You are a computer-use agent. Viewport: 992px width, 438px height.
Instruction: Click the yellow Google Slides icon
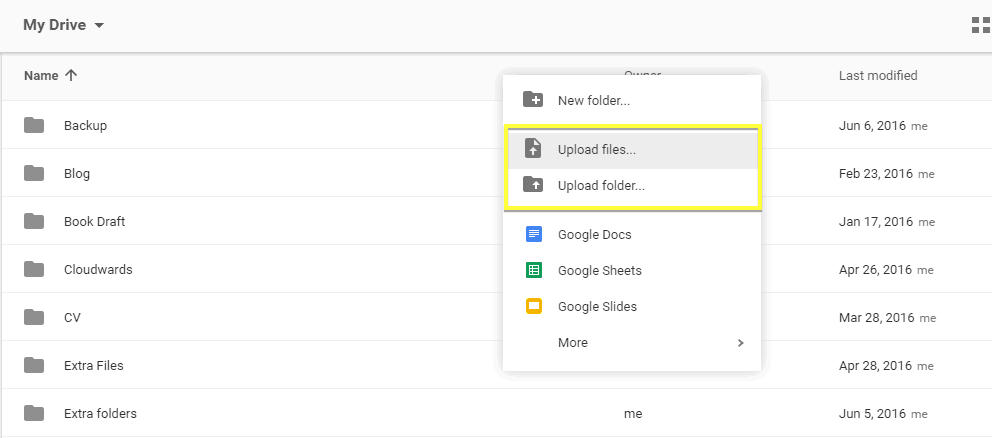534,307
